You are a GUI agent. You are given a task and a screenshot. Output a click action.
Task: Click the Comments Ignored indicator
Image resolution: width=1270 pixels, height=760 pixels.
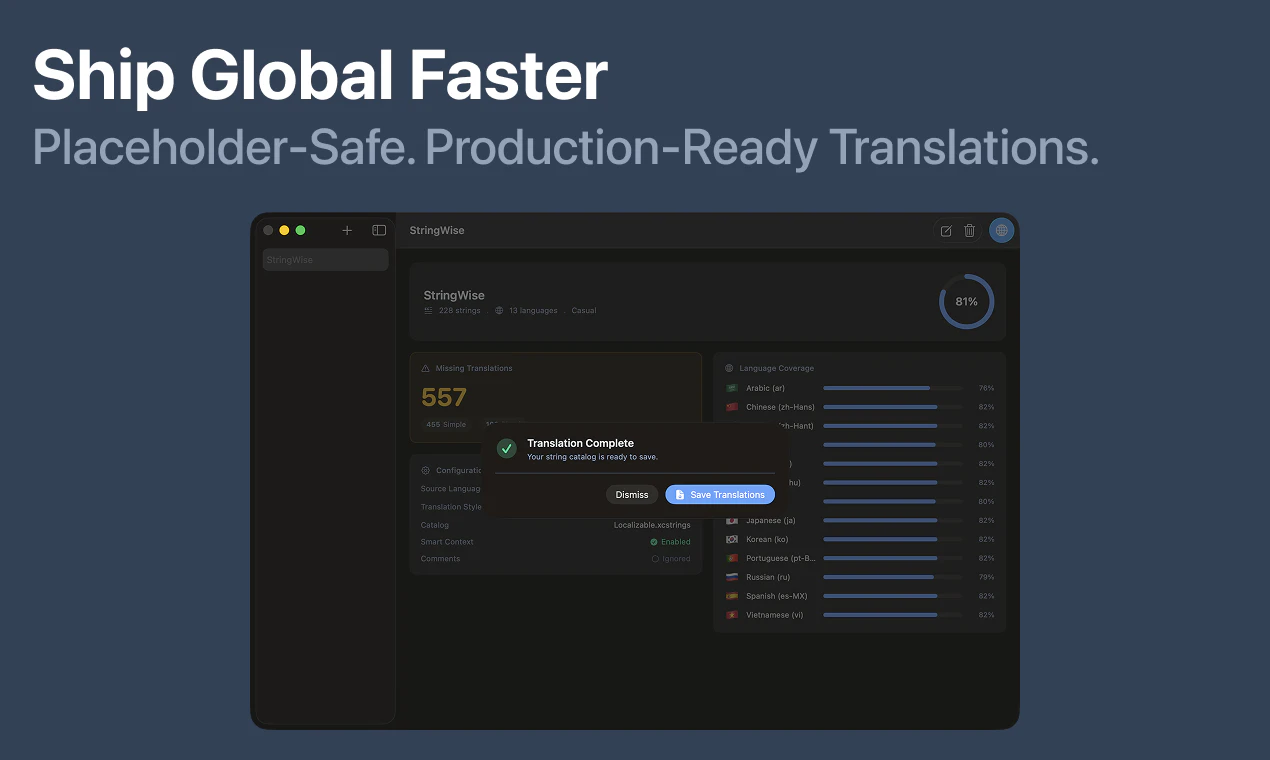click(x=671, y=559)
